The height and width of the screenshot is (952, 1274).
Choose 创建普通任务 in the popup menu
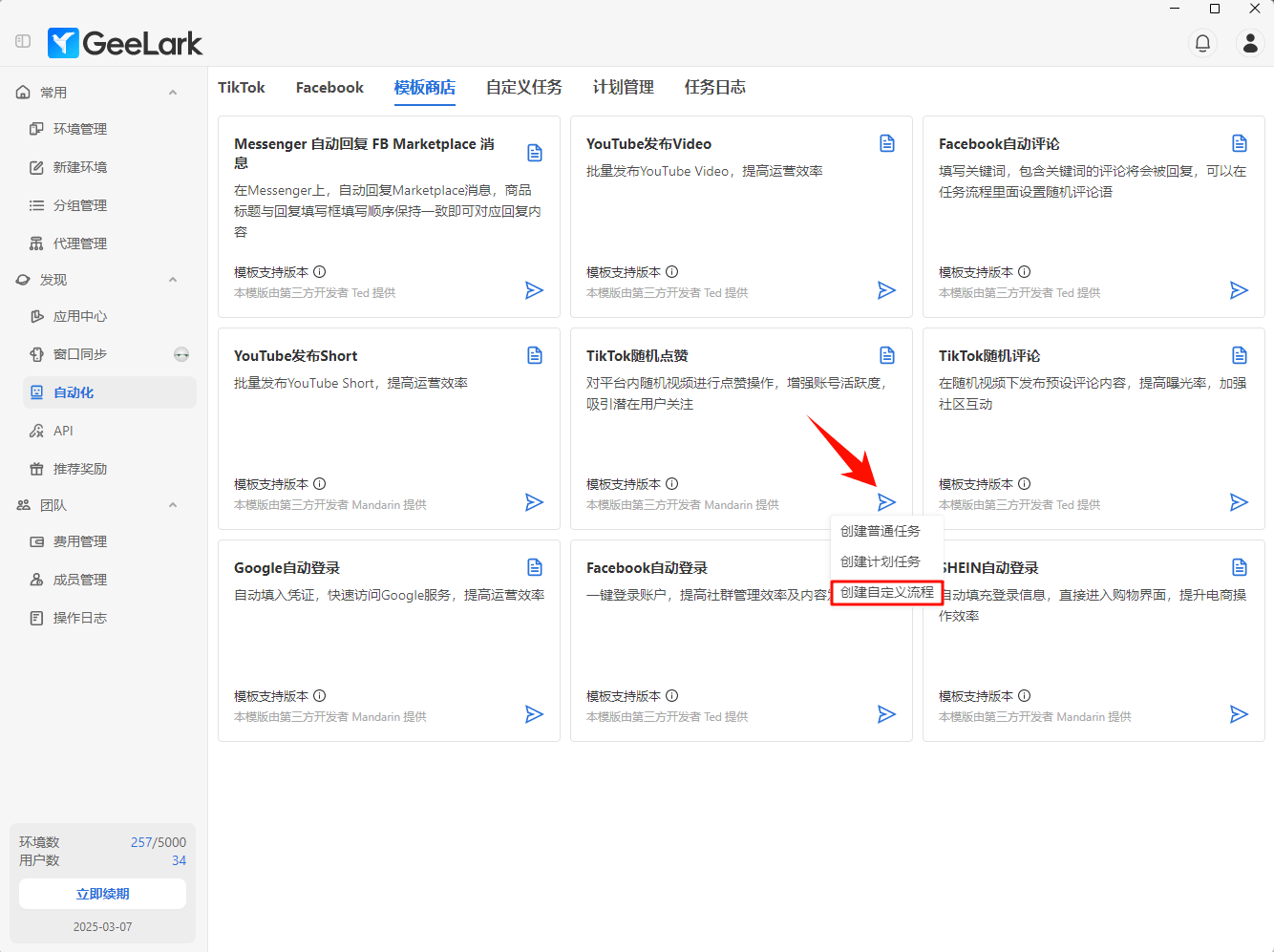tap(880, 531)
